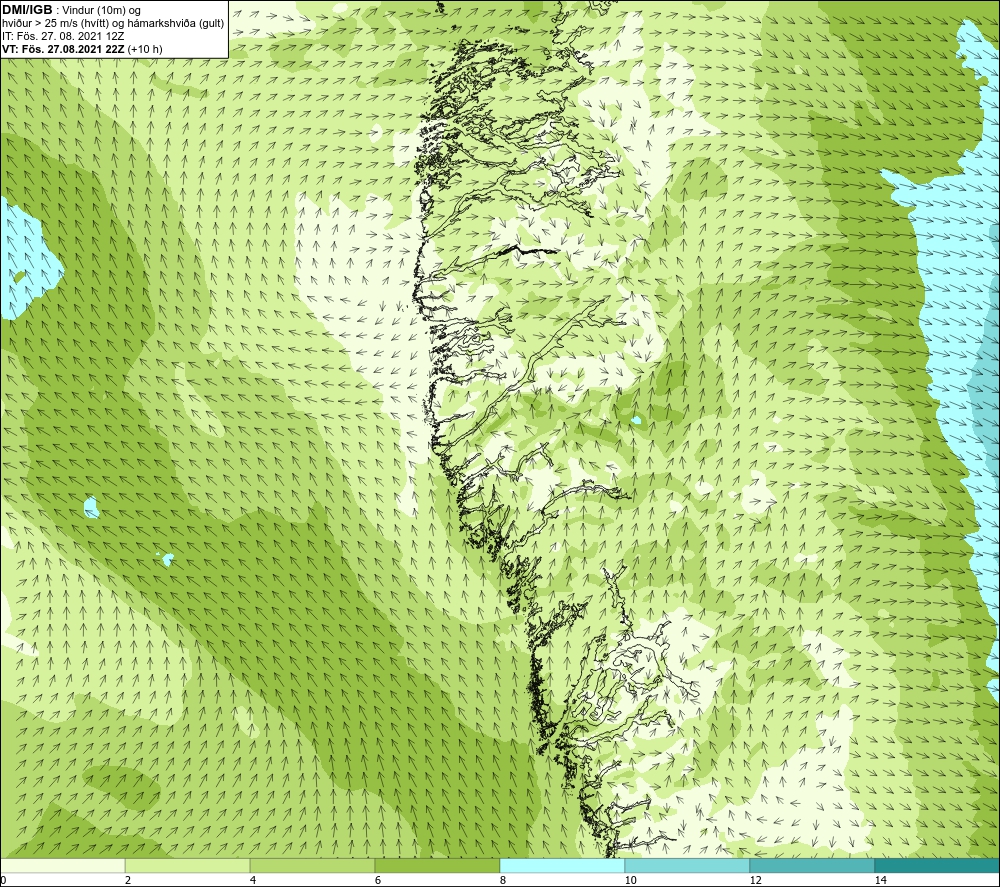
Task: Click the scale label '8'
Action: click(503, 880)
